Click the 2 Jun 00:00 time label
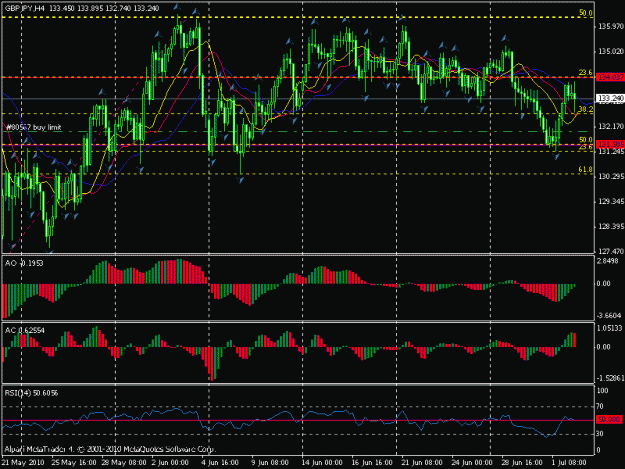This screenshot has height=469, width=625. pyautogui.click(x=170, y=463)
